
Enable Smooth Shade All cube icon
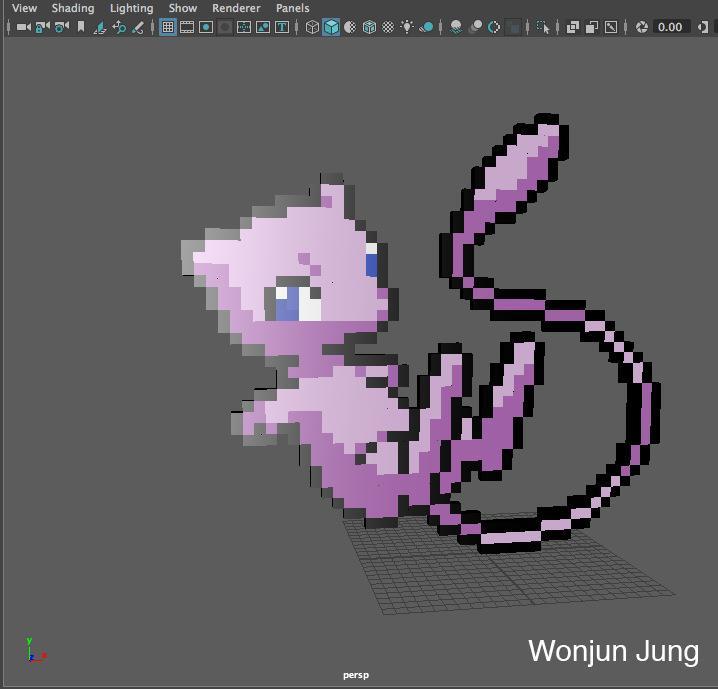(331, 27)
